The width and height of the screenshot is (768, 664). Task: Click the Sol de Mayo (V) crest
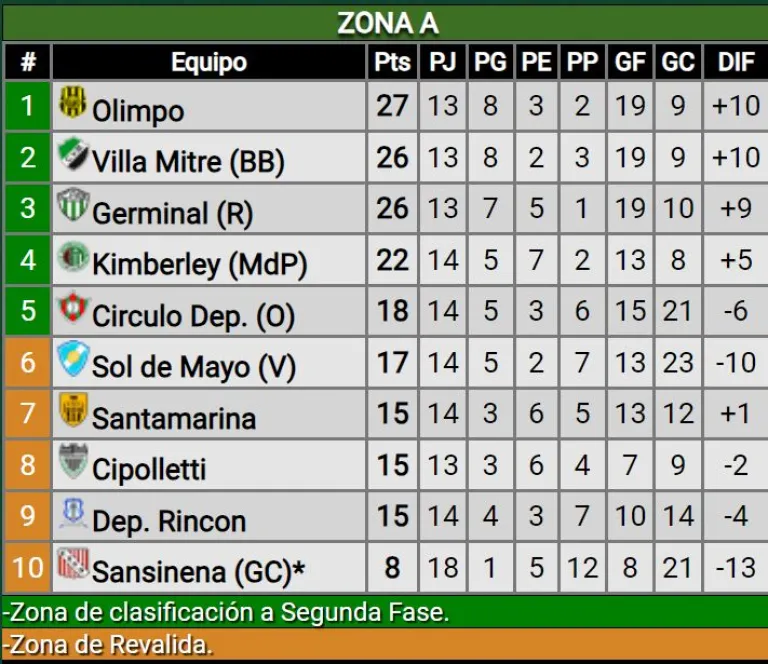click(72, 359)
